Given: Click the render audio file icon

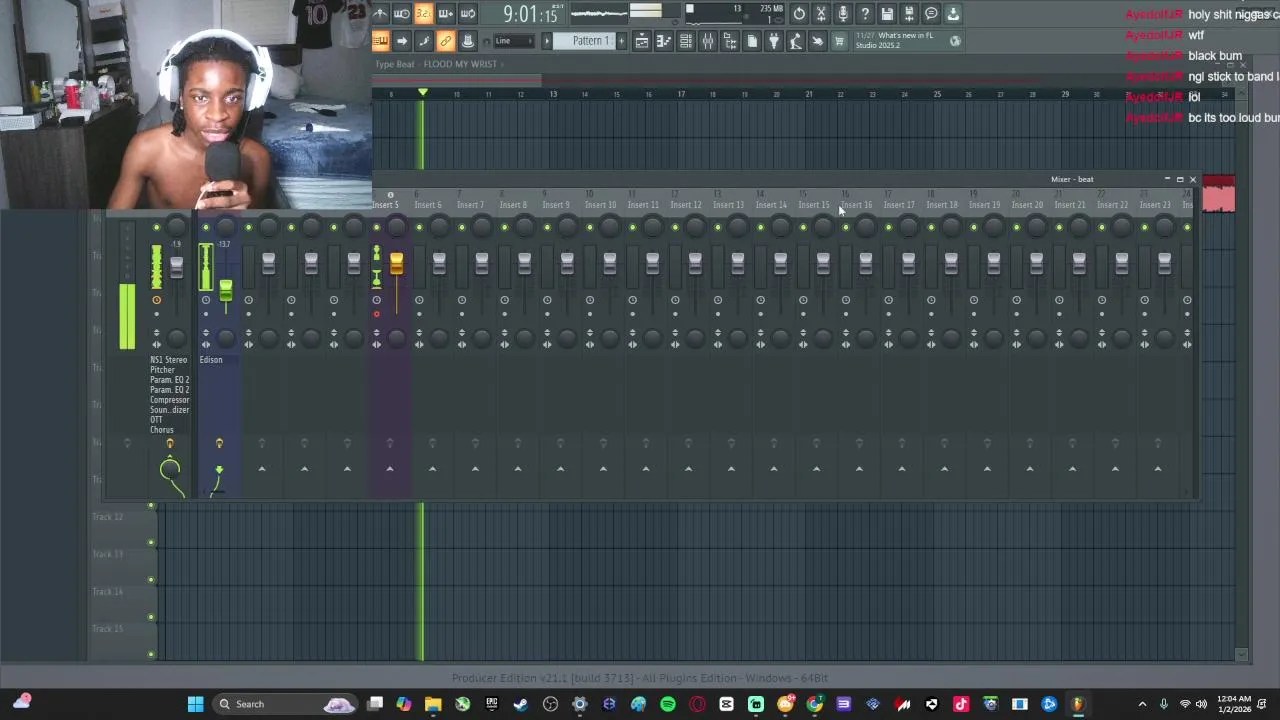Looking at the screenshot, I should 909,14.
